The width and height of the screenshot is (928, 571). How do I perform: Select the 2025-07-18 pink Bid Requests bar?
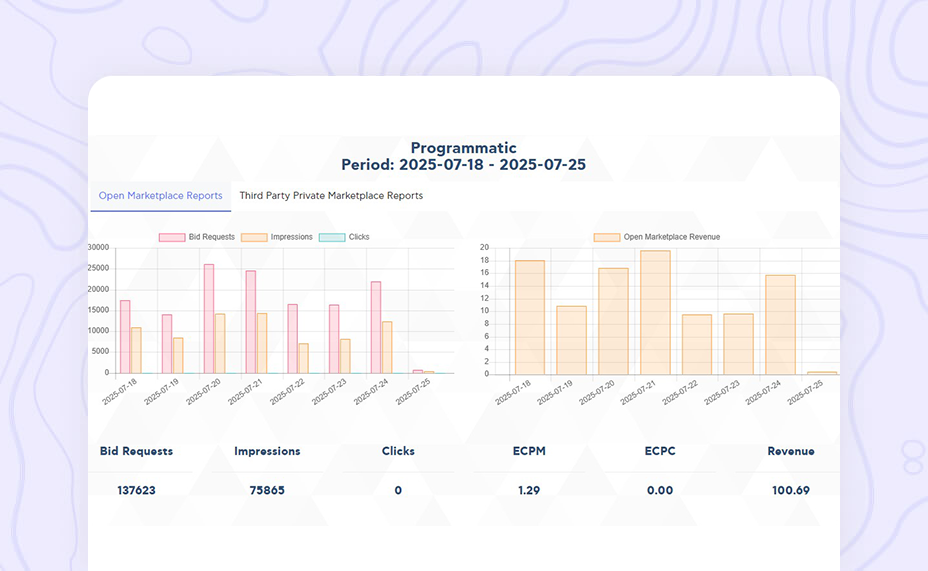(x=125, y=337)
